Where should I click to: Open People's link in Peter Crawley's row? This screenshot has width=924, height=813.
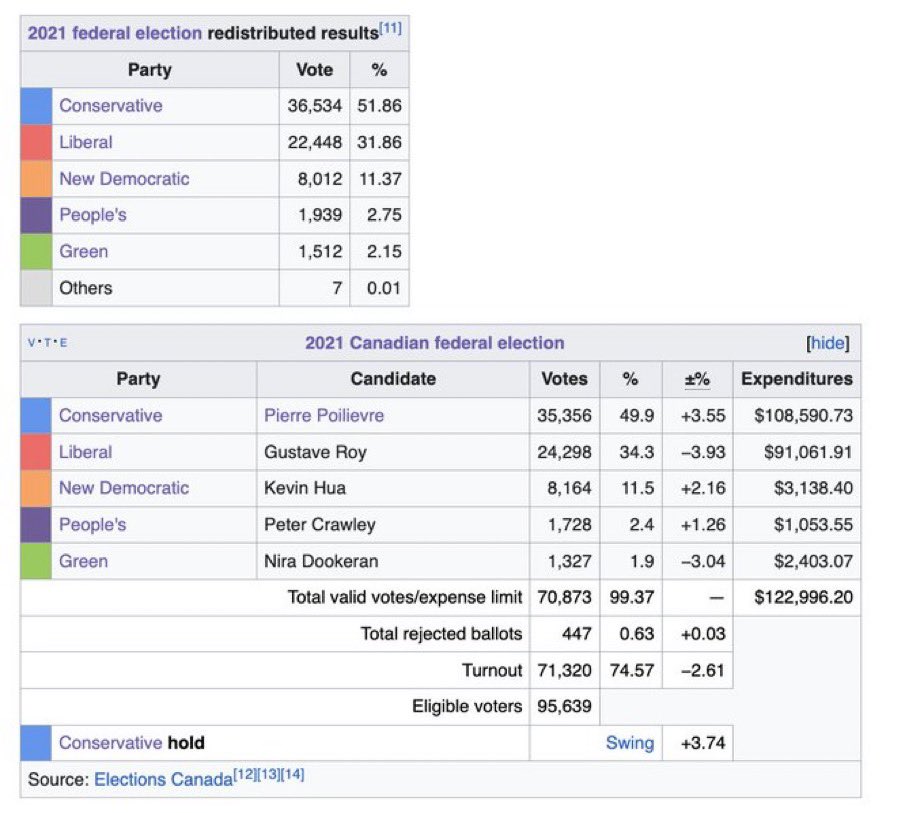pyautogui.click(x=93, y=524)
